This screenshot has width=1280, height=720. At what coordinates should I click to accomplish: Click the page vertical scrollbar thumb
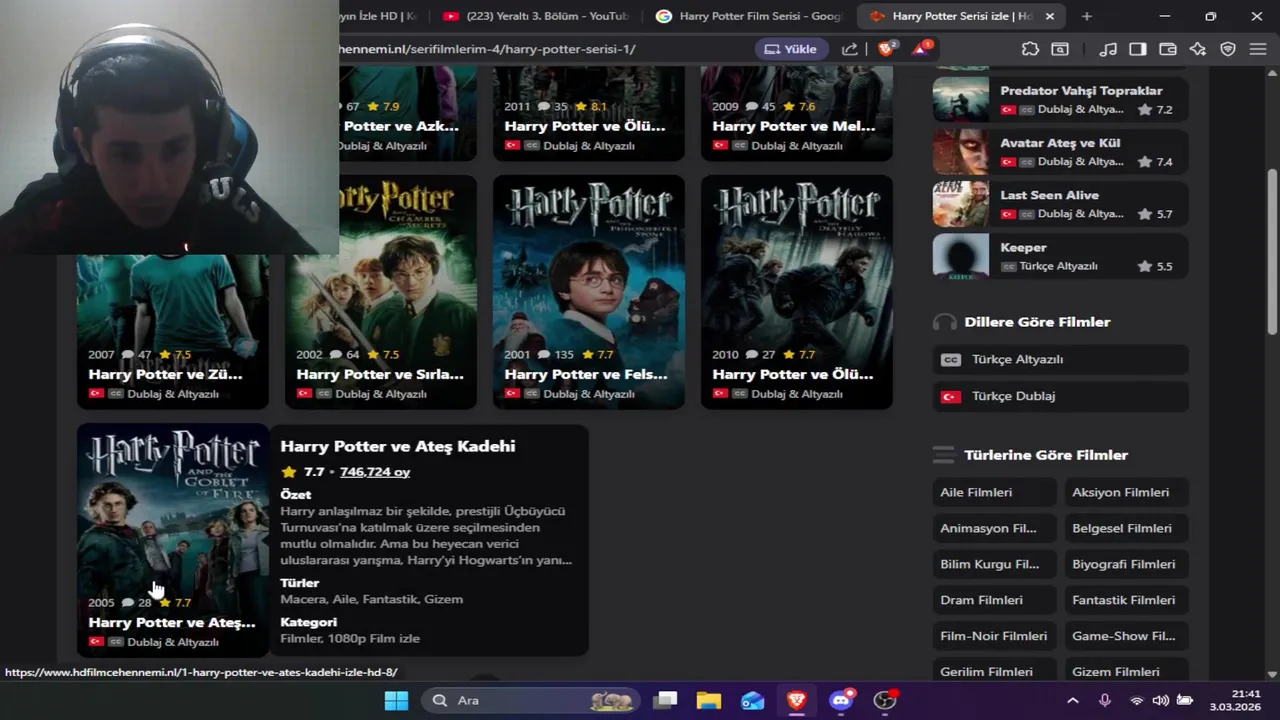click(x=1272, y=252)
